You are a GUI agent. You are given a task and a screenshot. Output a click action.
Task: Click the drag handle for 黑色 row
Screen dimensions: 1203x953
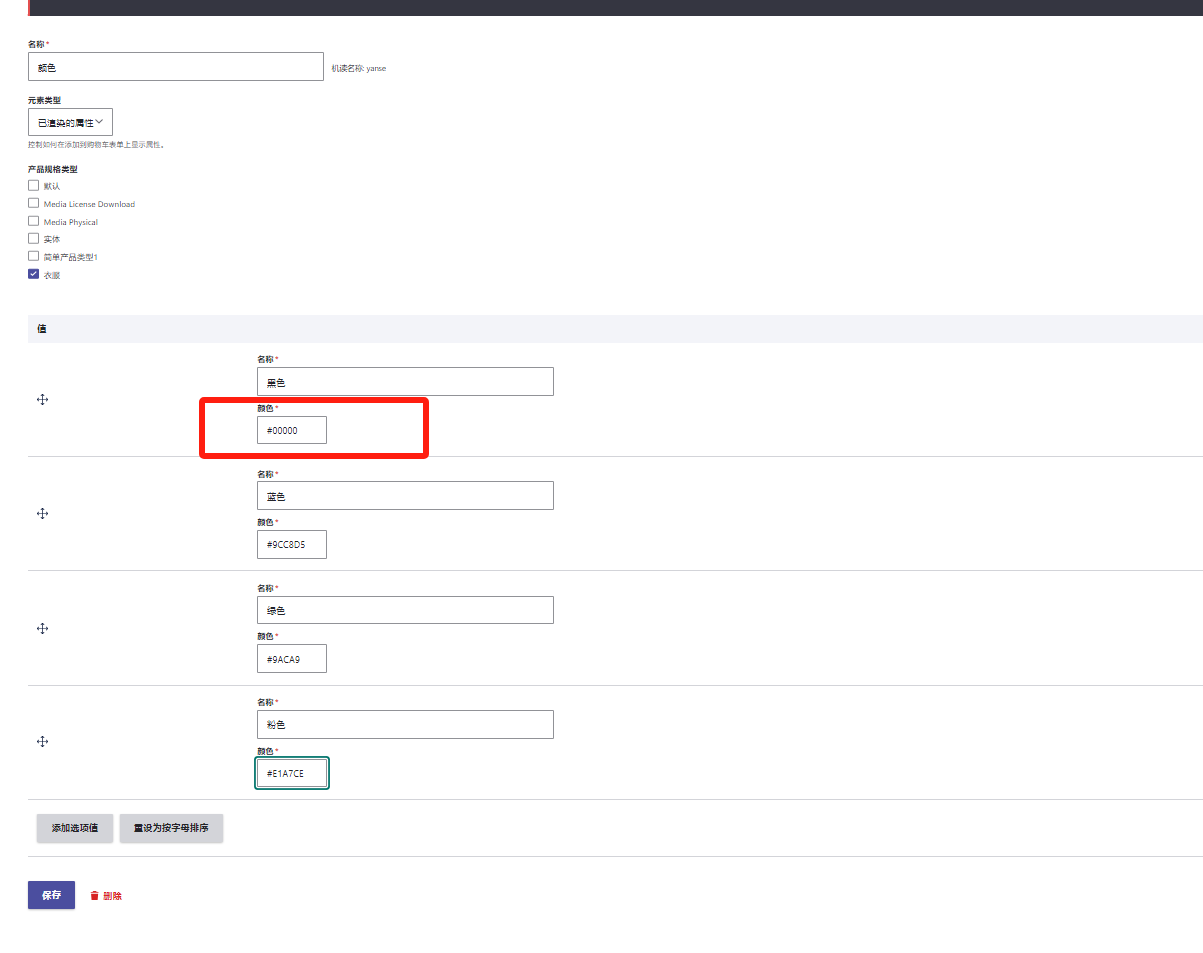point(43,400)
